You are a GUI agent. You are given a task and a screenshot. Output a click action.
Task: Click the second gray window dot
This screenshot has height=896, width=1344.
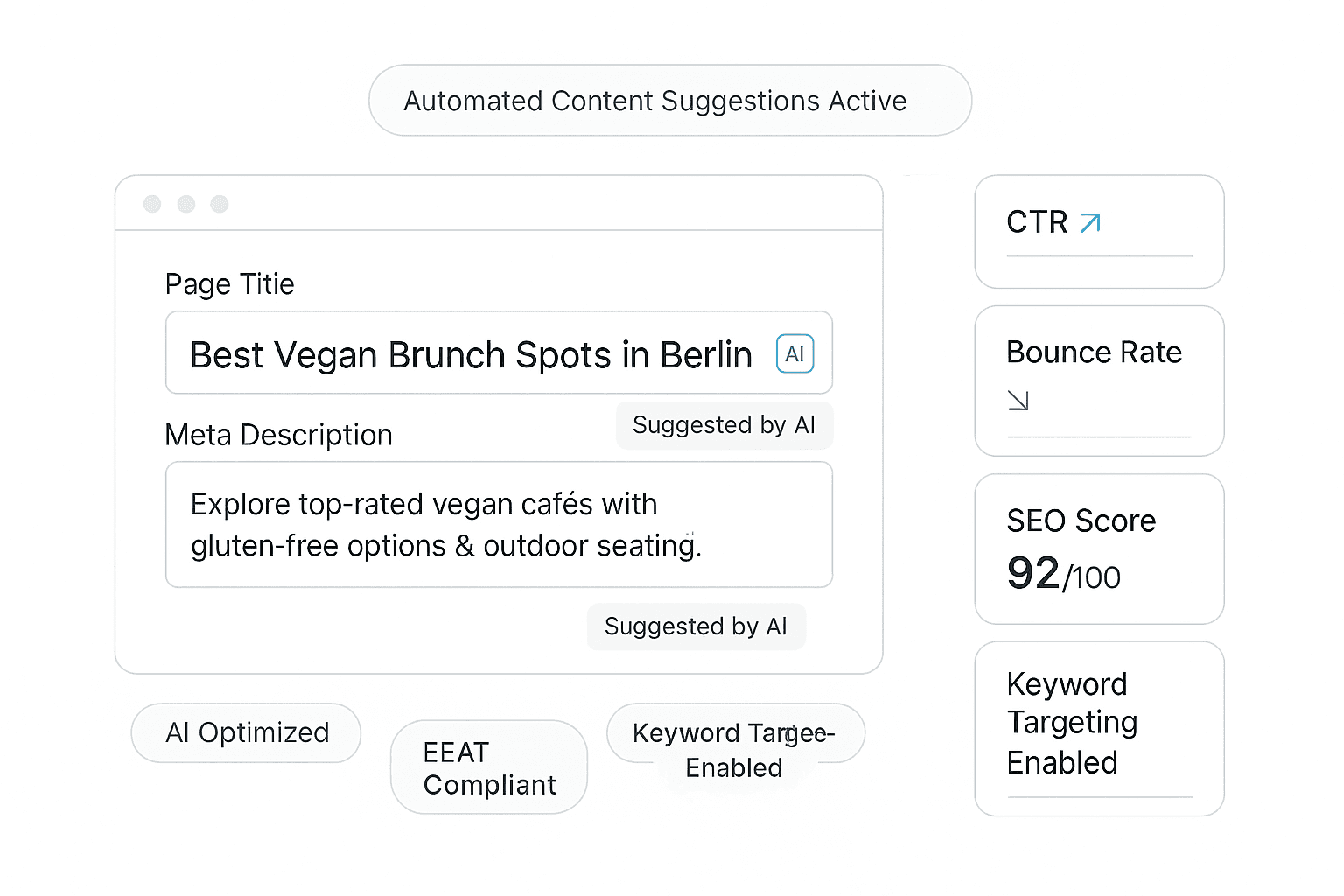(x=186, y=204)
